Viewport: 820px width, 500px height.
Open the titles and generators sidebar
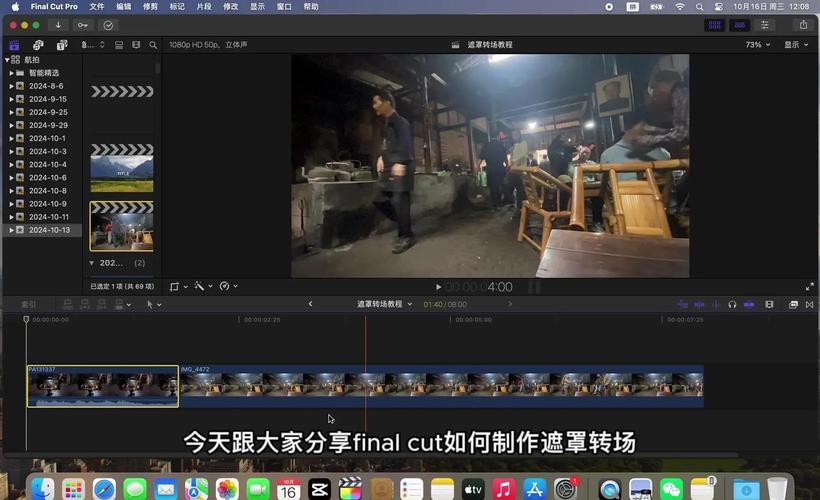[x=62, y=45]
